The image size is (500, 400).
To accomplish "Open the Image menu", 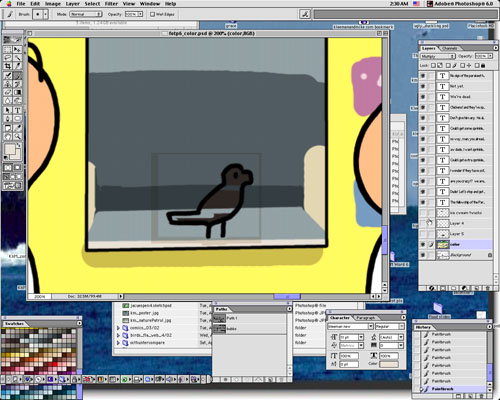I will click(x=53, y=4).
